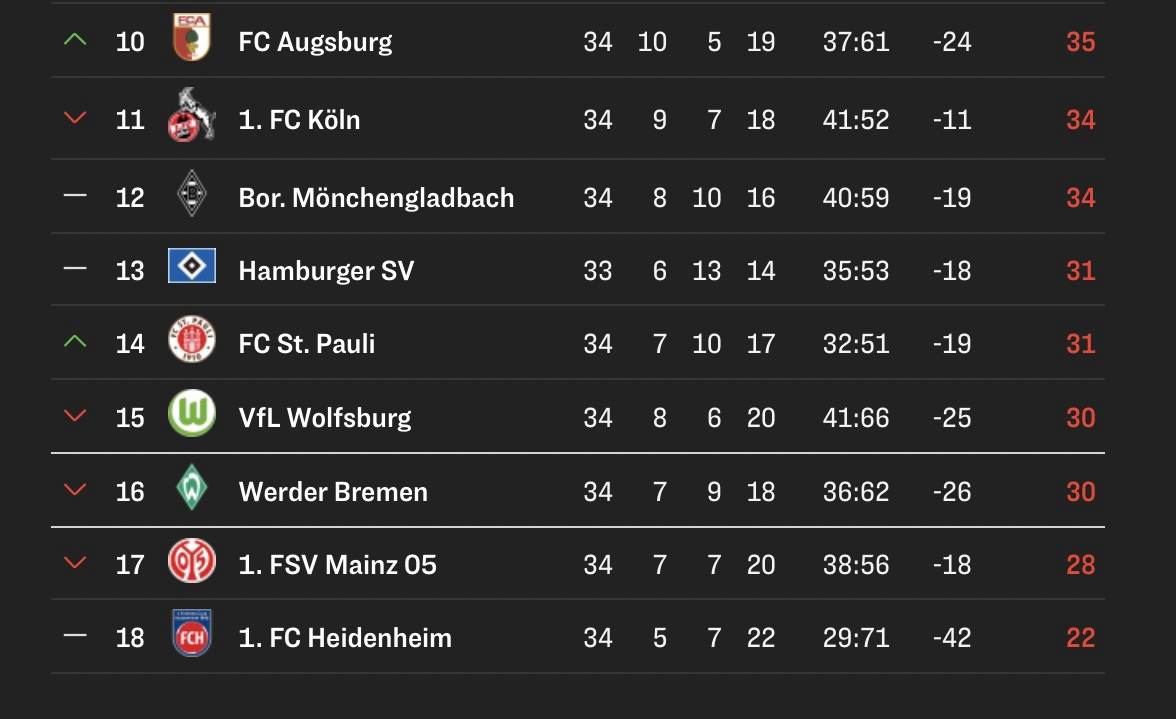Screen dimensions: 1176x719
Task: Click the 1. FC Heidenheim crest
Action: (x=191, y=634)
